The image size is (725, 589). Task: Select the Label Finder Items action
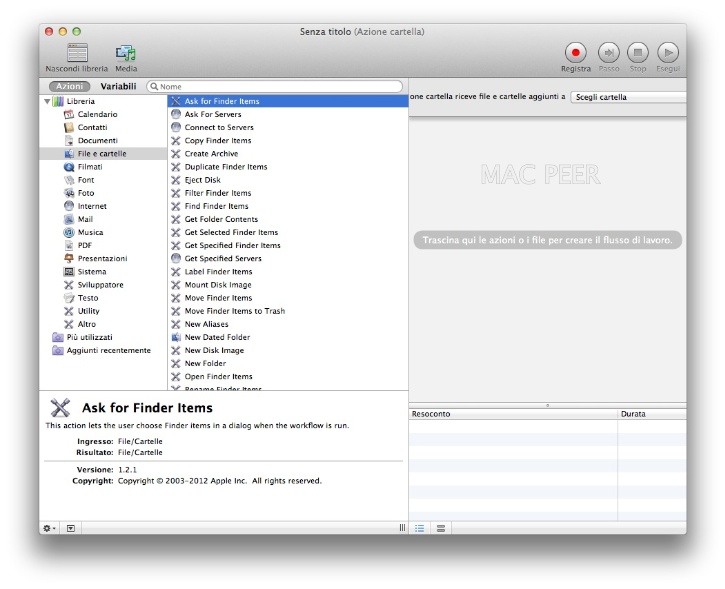click(x=288, y=272)
